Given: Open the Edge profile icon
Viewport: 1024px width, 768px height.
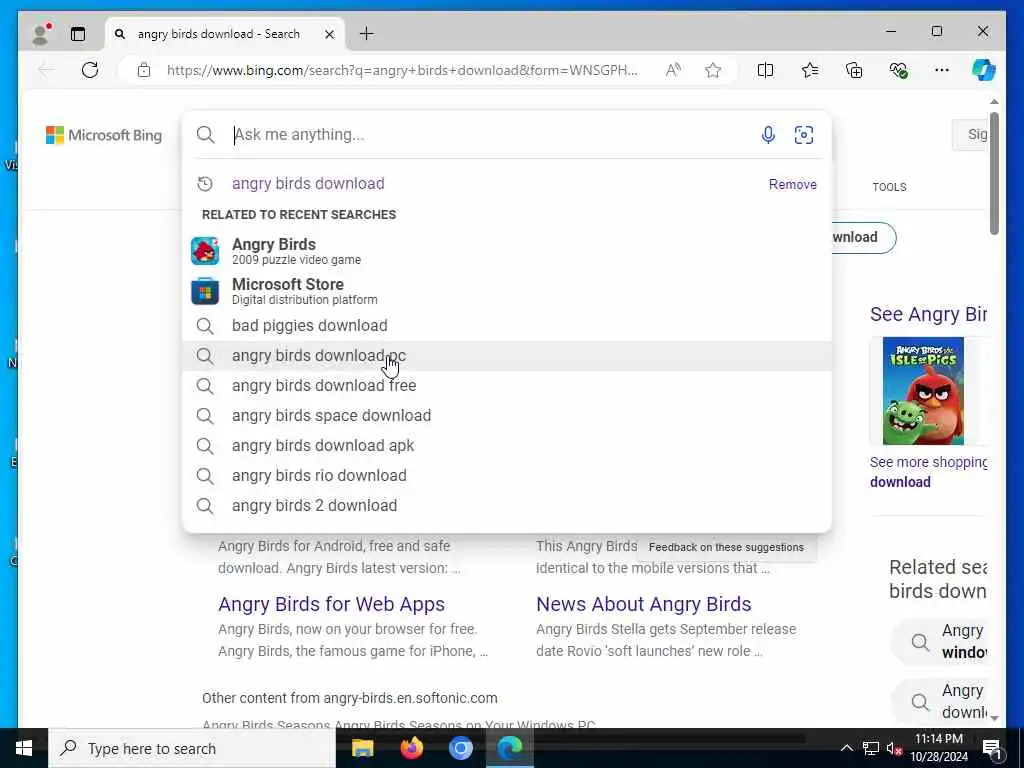Looking at the screenshot, I should (41, 34).
